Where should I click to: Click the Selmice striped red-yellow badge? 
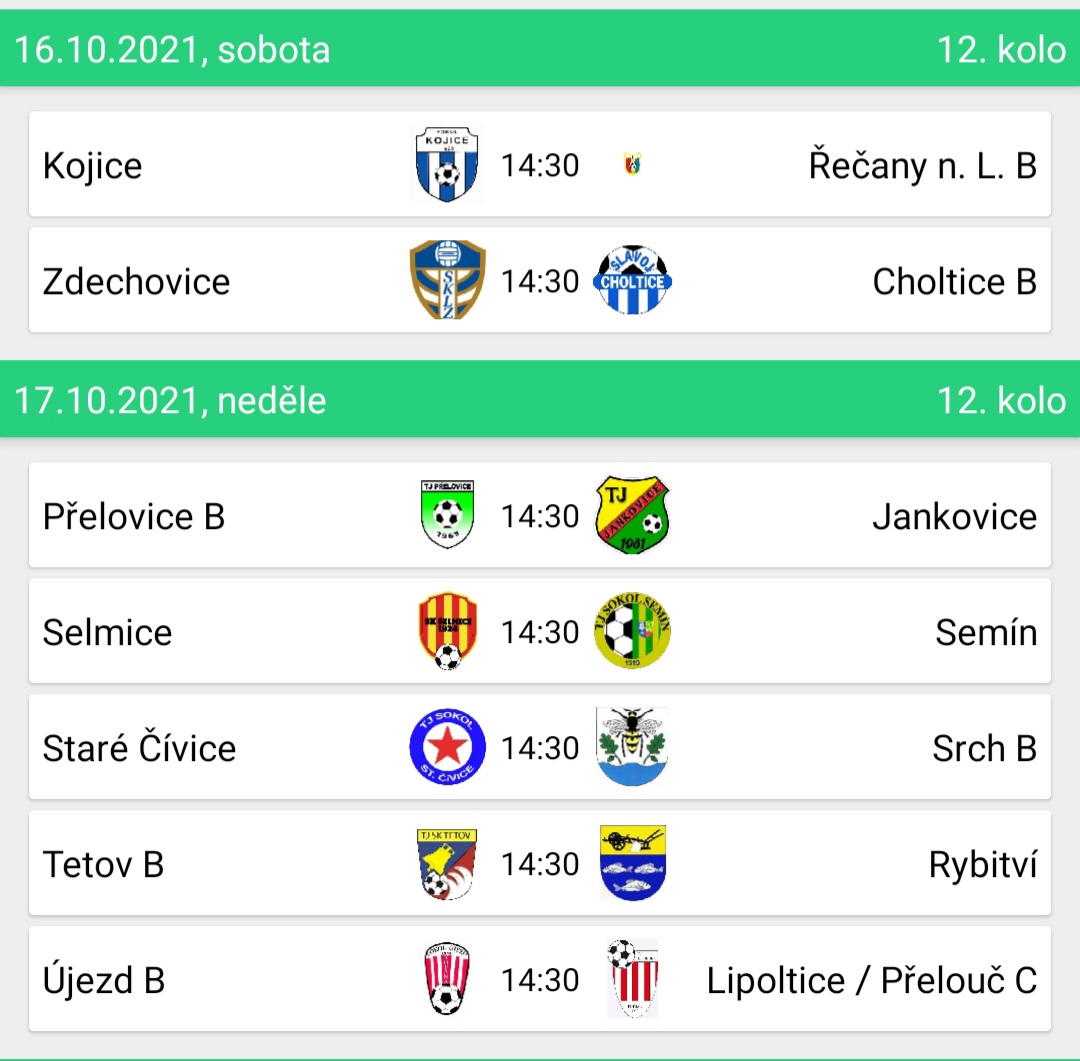pos(448,630)
